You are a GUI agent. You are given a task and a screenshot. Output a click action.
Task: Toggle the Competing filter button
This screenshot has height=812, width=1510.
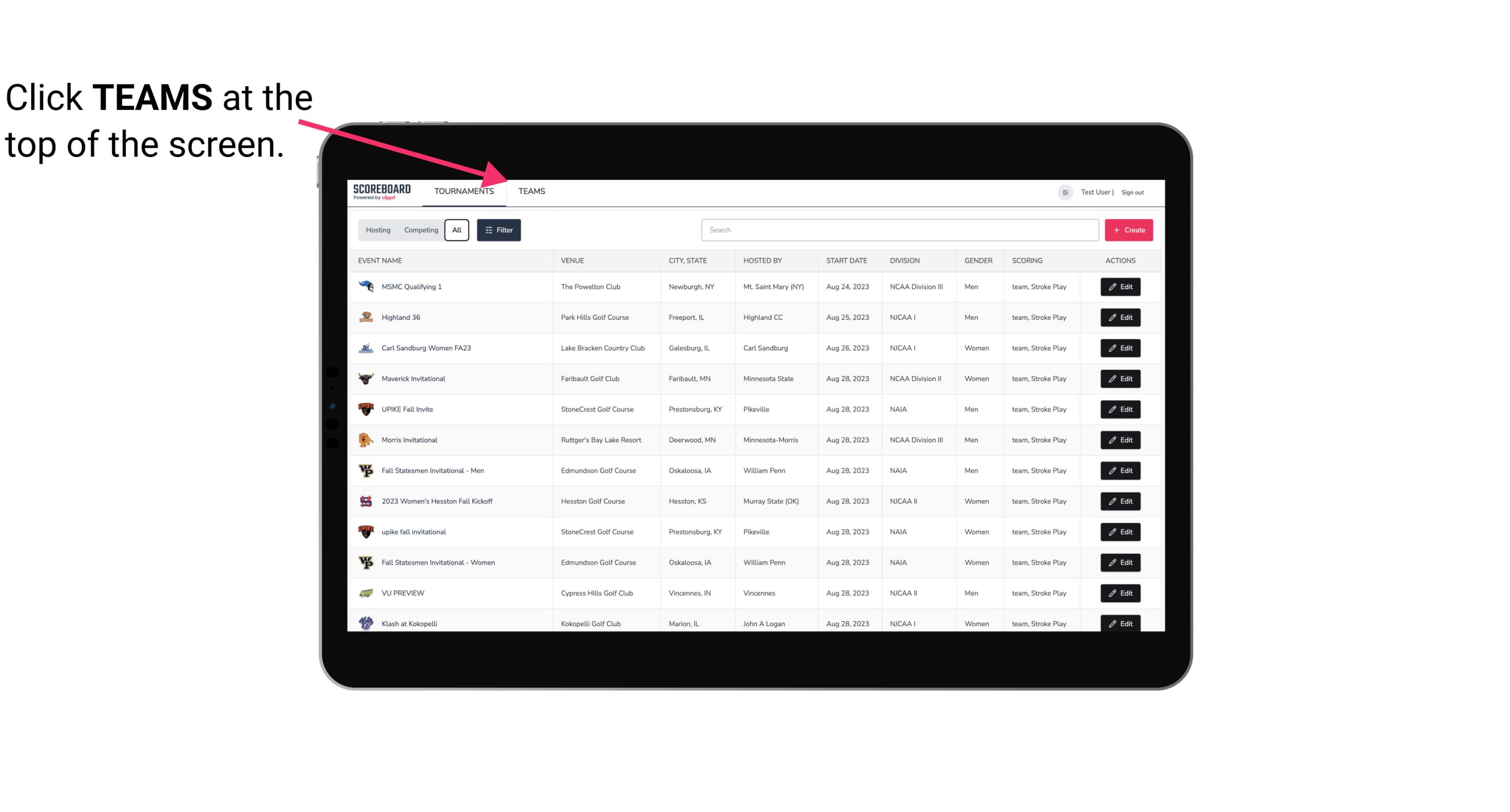point(420,230)
